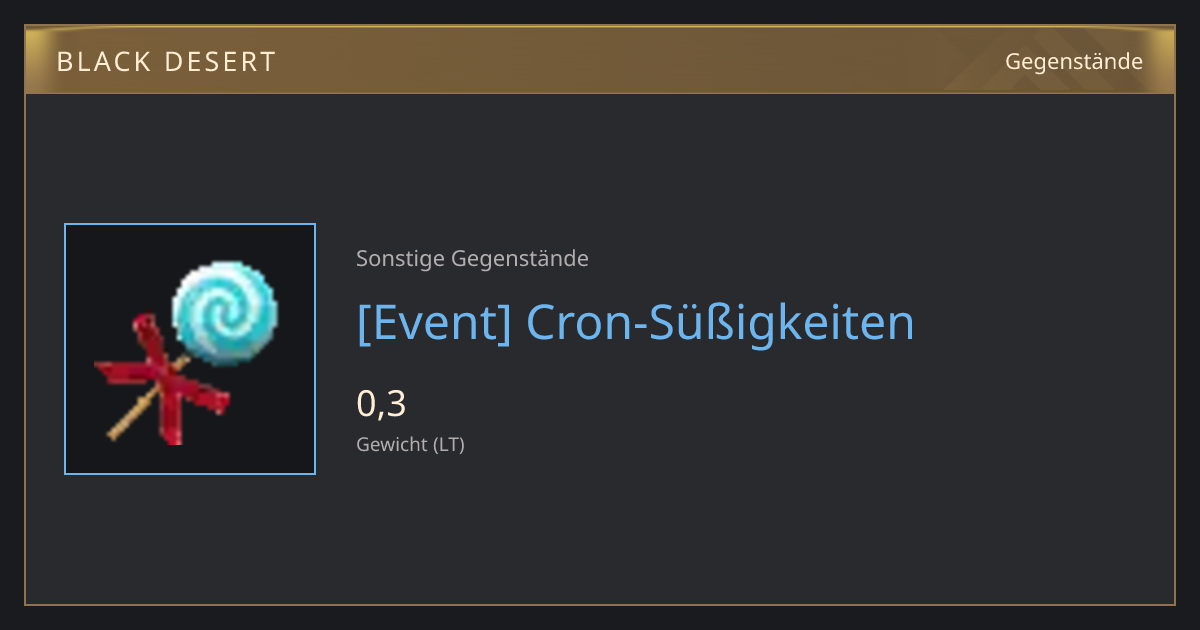Click the red ribbon bow on the lollipop
The image size is (1200, 630).
(x=160, y=381)
